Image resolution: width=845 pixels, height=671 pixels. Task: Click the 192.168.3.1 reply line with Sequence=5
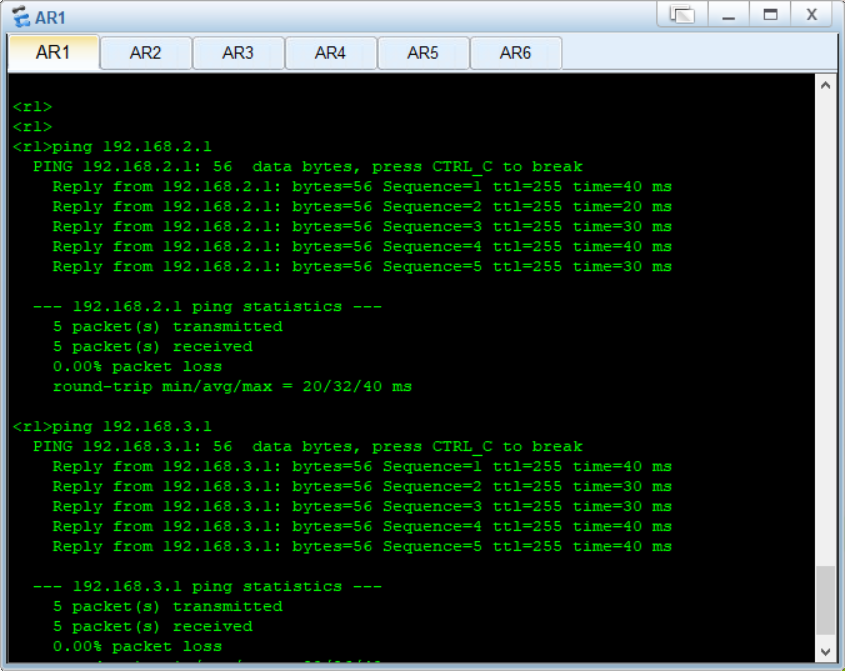coord(362,546)
